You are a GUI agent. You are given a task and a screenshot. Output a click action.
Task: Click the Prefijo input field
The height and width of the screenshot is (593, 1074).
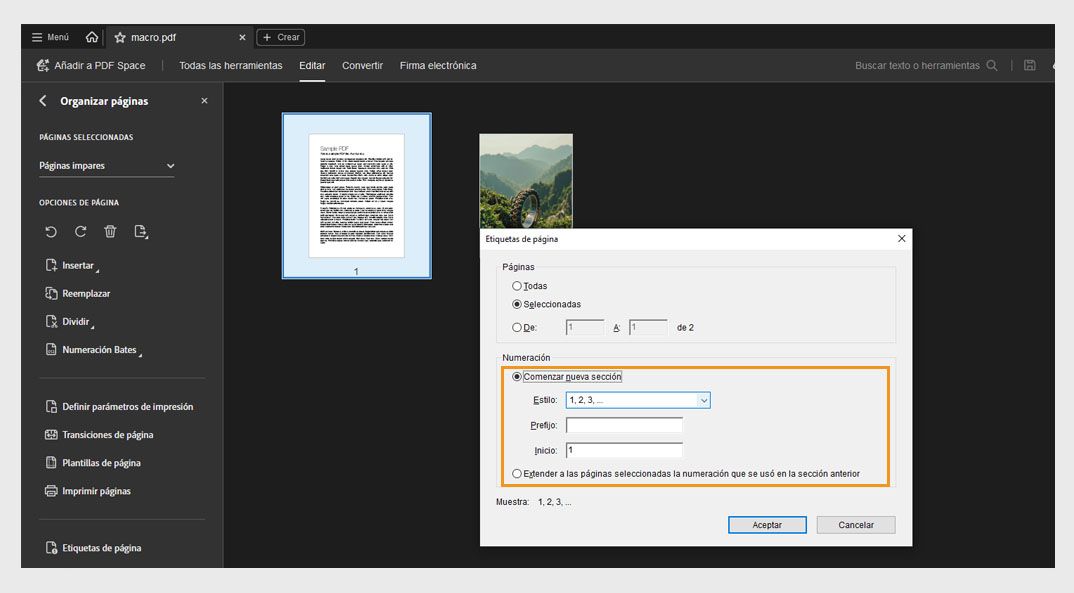point(624,425)
